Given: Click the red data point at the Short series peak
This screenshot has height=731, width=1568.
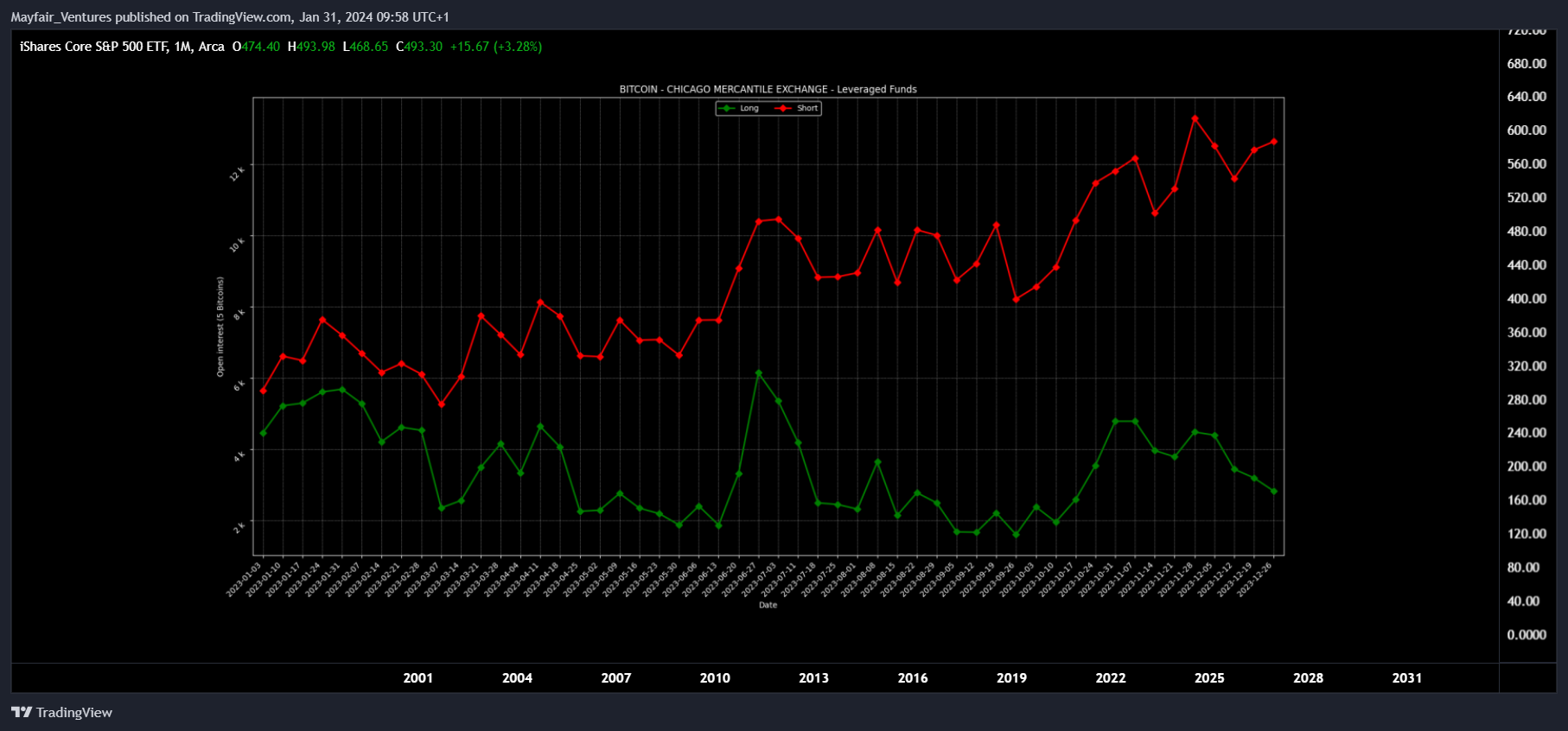Looking at the screenshot, I should [1195, 118].
